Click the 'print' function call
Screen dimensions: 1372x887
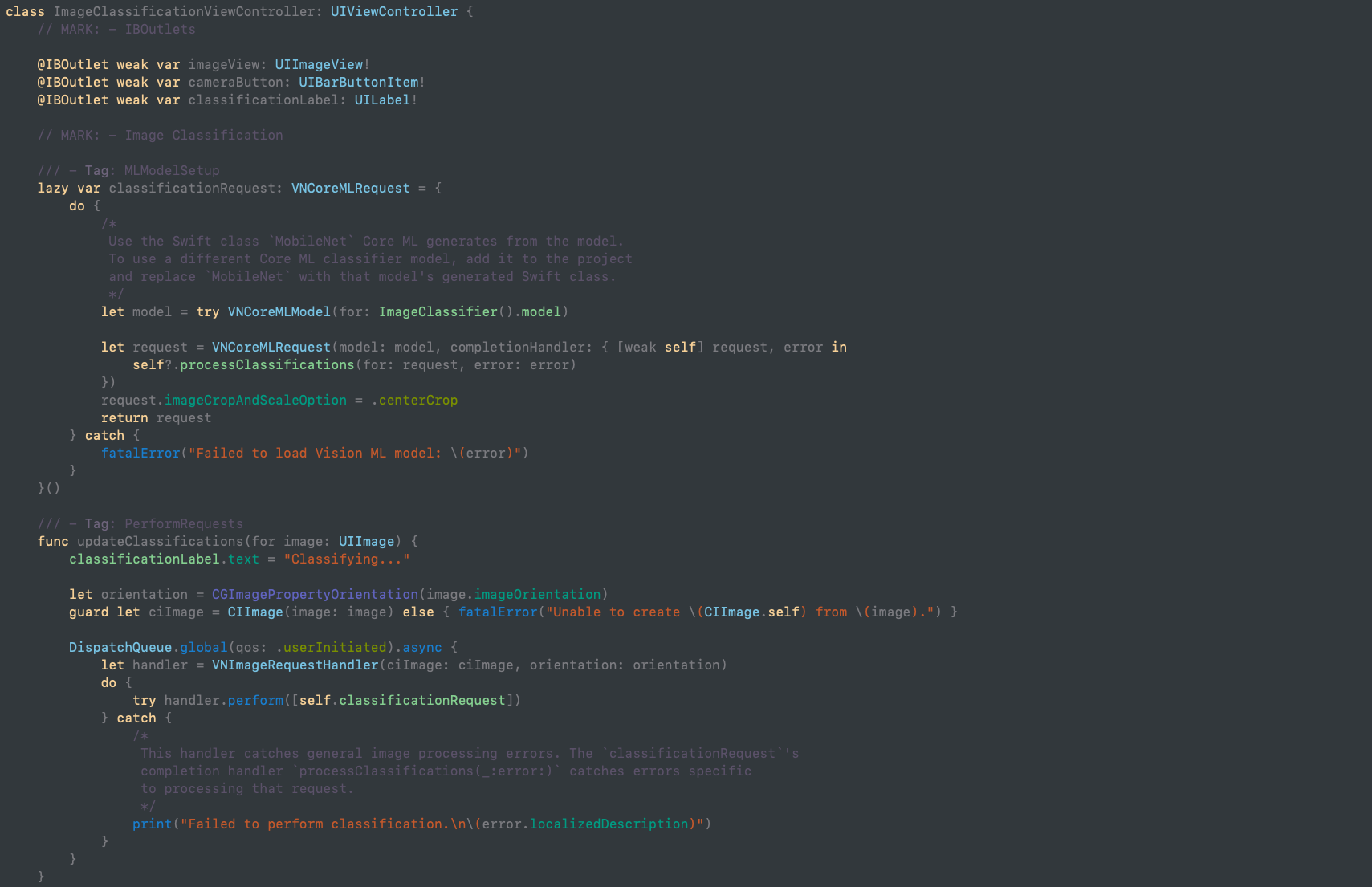pyautogui.click(x=153, y=824)
